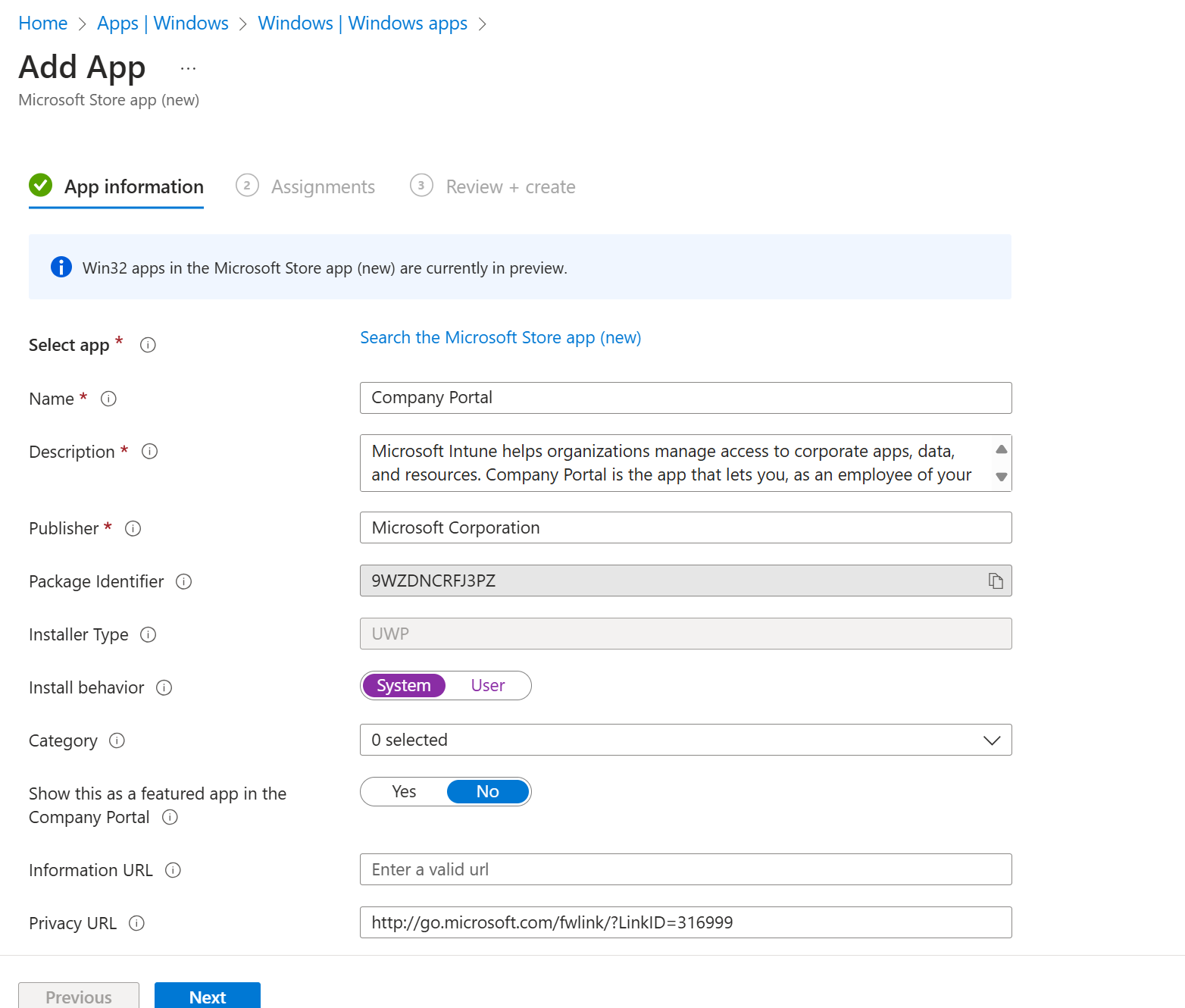The image size is (1185, 1008).
Task: Click info icon beside Name label
Action: 108,399
